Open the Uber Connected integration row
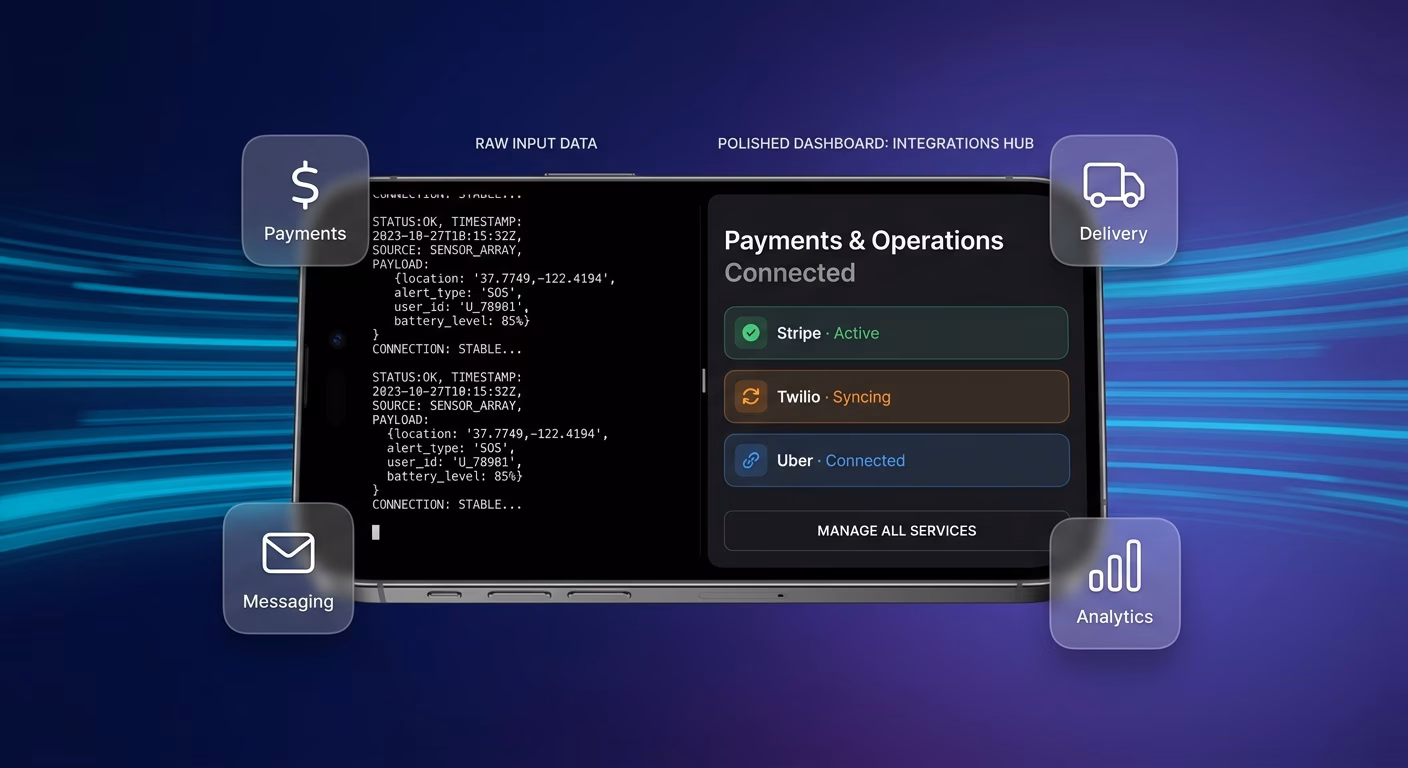Viewport: 1408px width, 768px height. pyautogui.click(x=897, y=460)
